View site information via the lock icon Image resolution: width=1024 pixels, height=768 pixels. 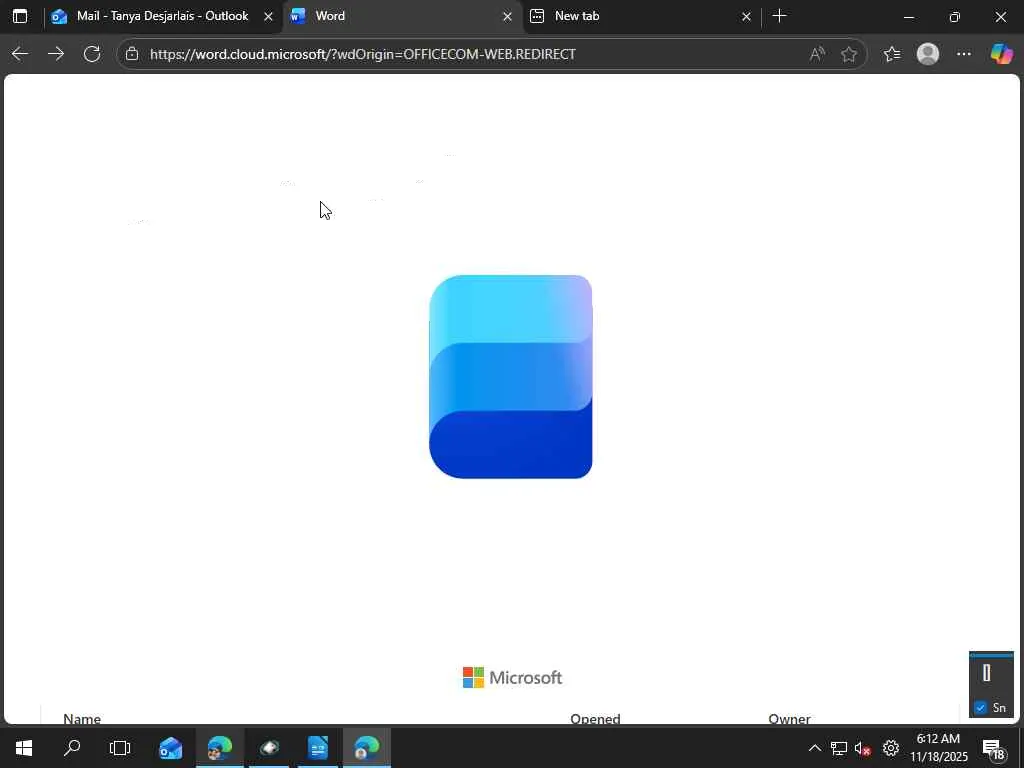pyautogui.click(x=132, y=54)
